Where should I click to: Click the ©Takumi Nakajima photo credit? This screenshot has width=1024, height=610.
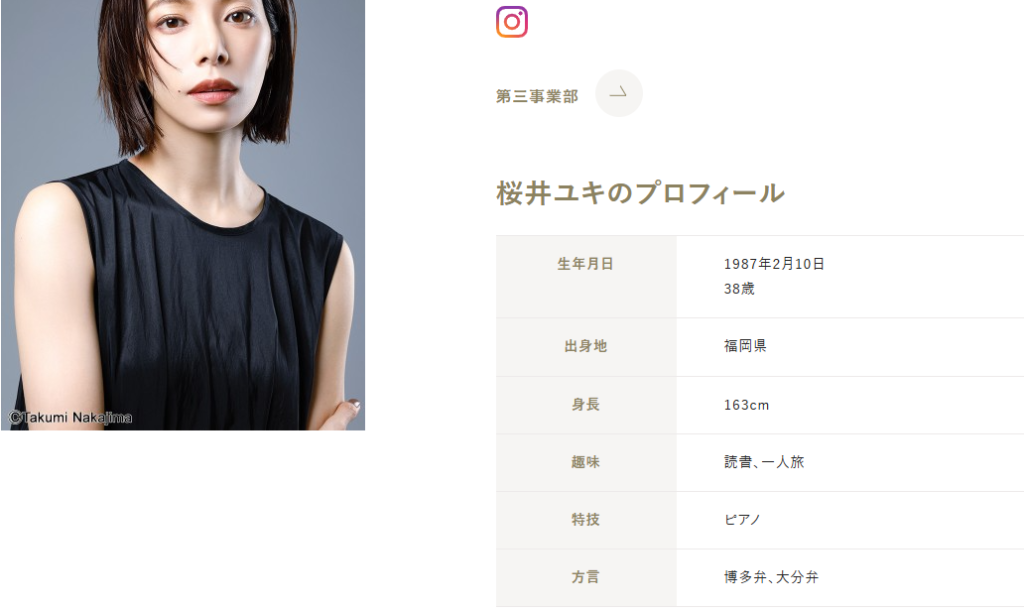coord(71,417)
